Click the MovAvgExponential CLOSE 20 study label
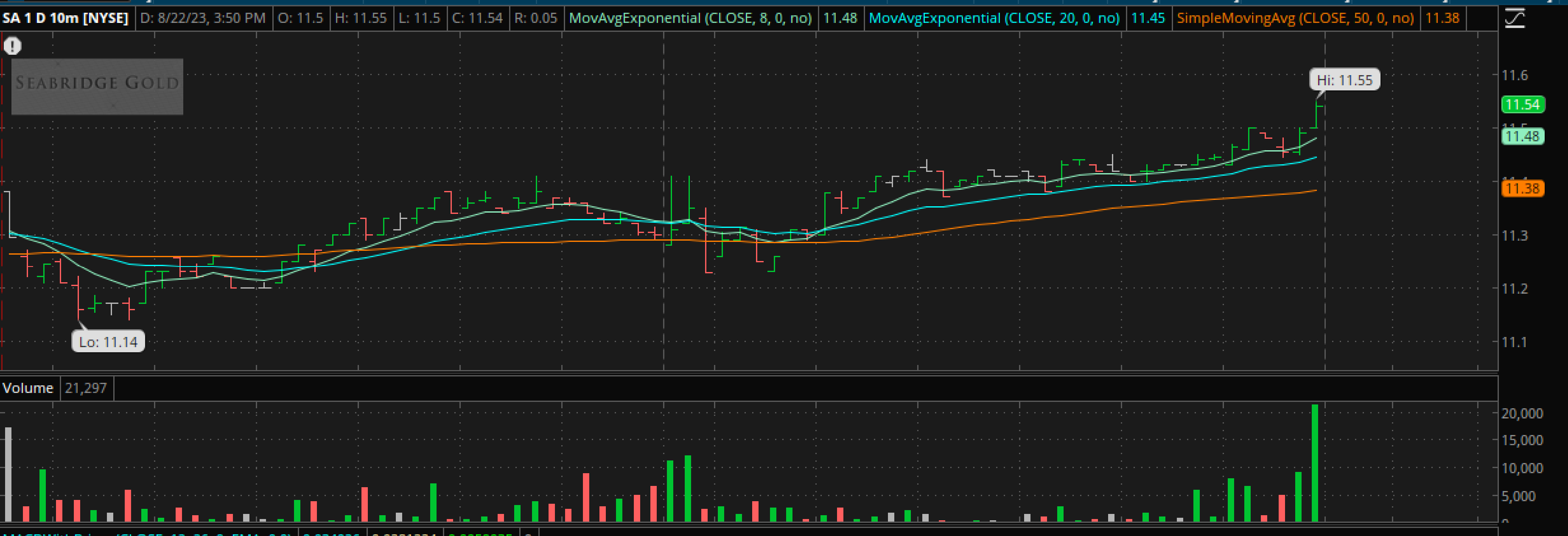 pyautogui.click(x=994, y=18)
